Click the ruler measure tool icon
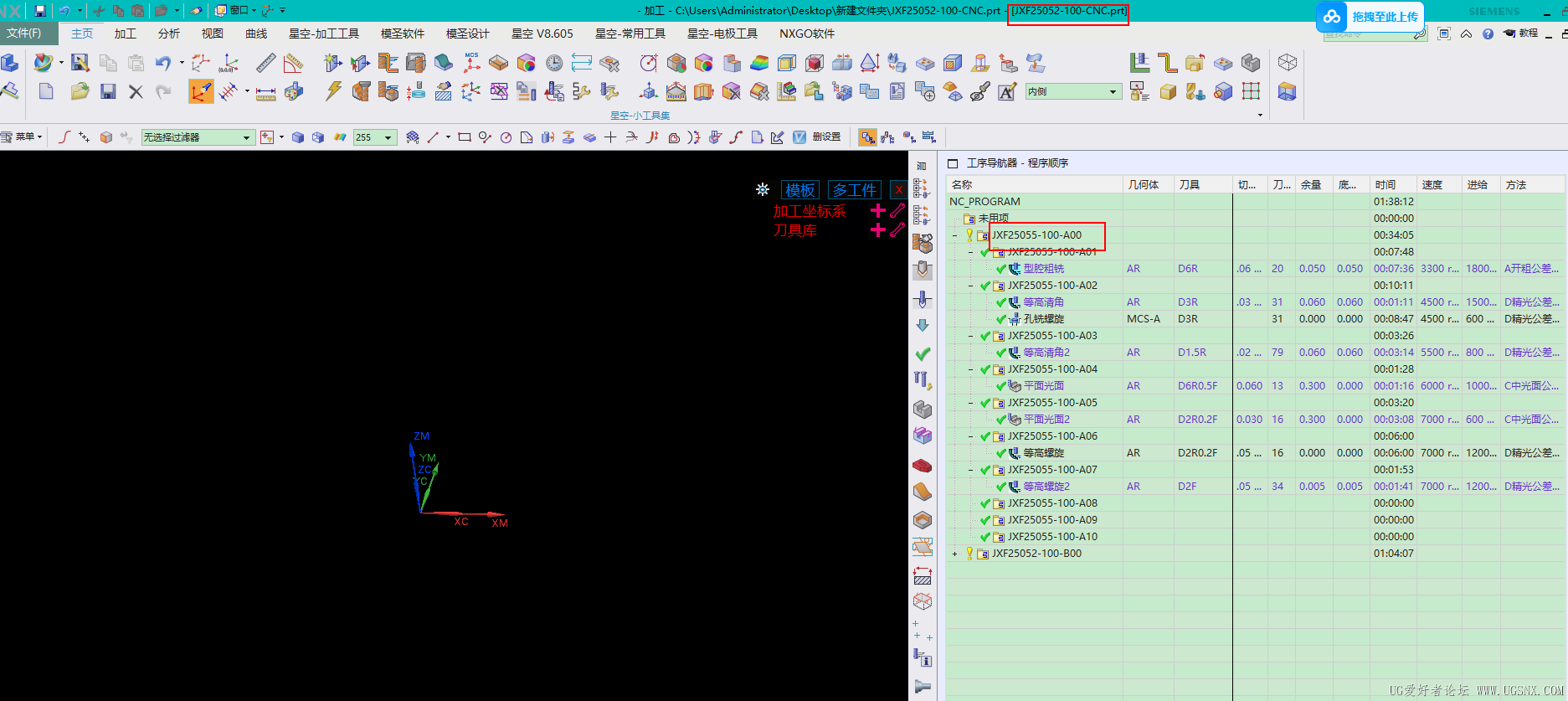 pyautogui.click(x=265, y=63)
